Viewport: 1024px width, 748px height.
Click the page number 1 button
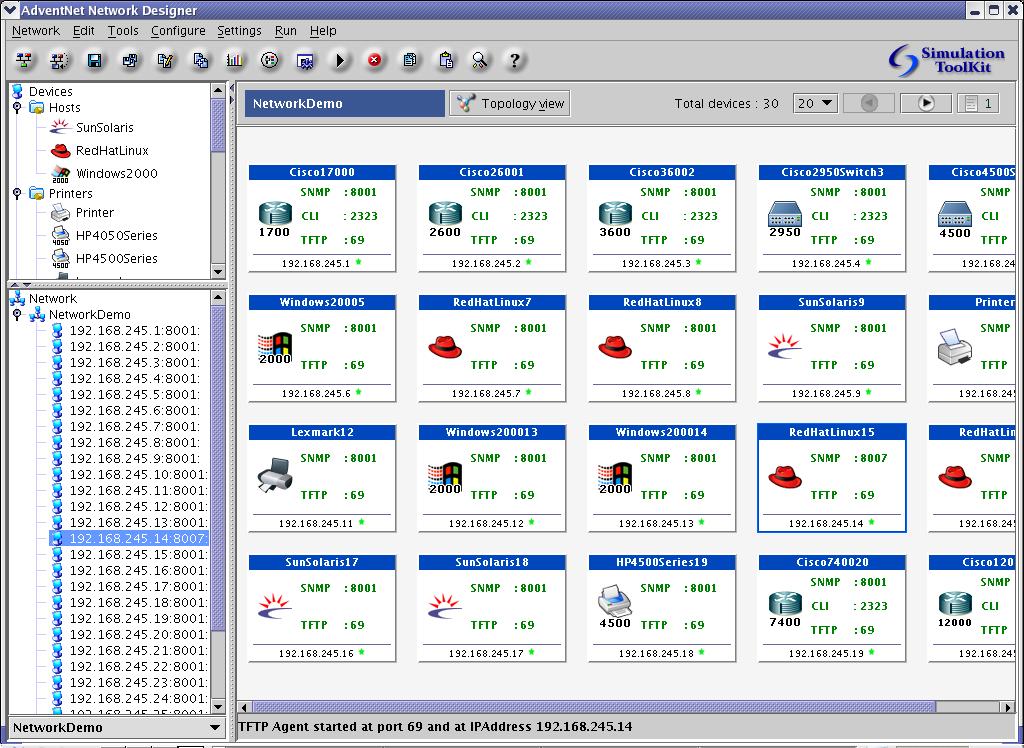978,103
